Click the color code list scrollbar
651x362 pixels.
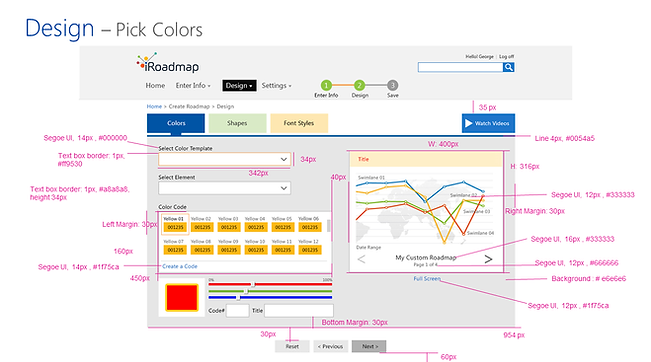click(x=329, y=227)
